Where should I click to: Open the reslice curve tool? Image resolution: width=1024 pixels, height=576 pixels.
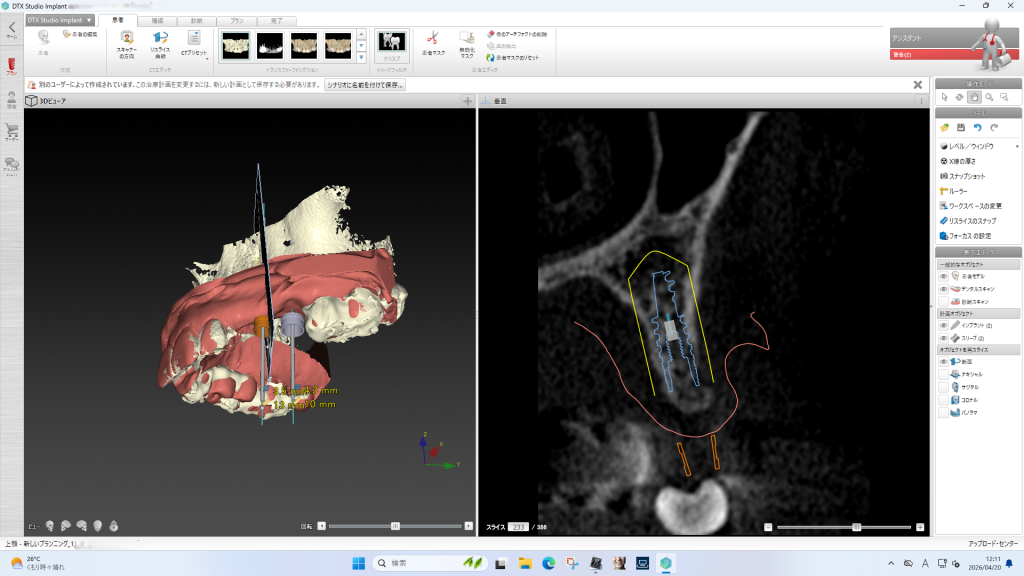coord(160,41)
